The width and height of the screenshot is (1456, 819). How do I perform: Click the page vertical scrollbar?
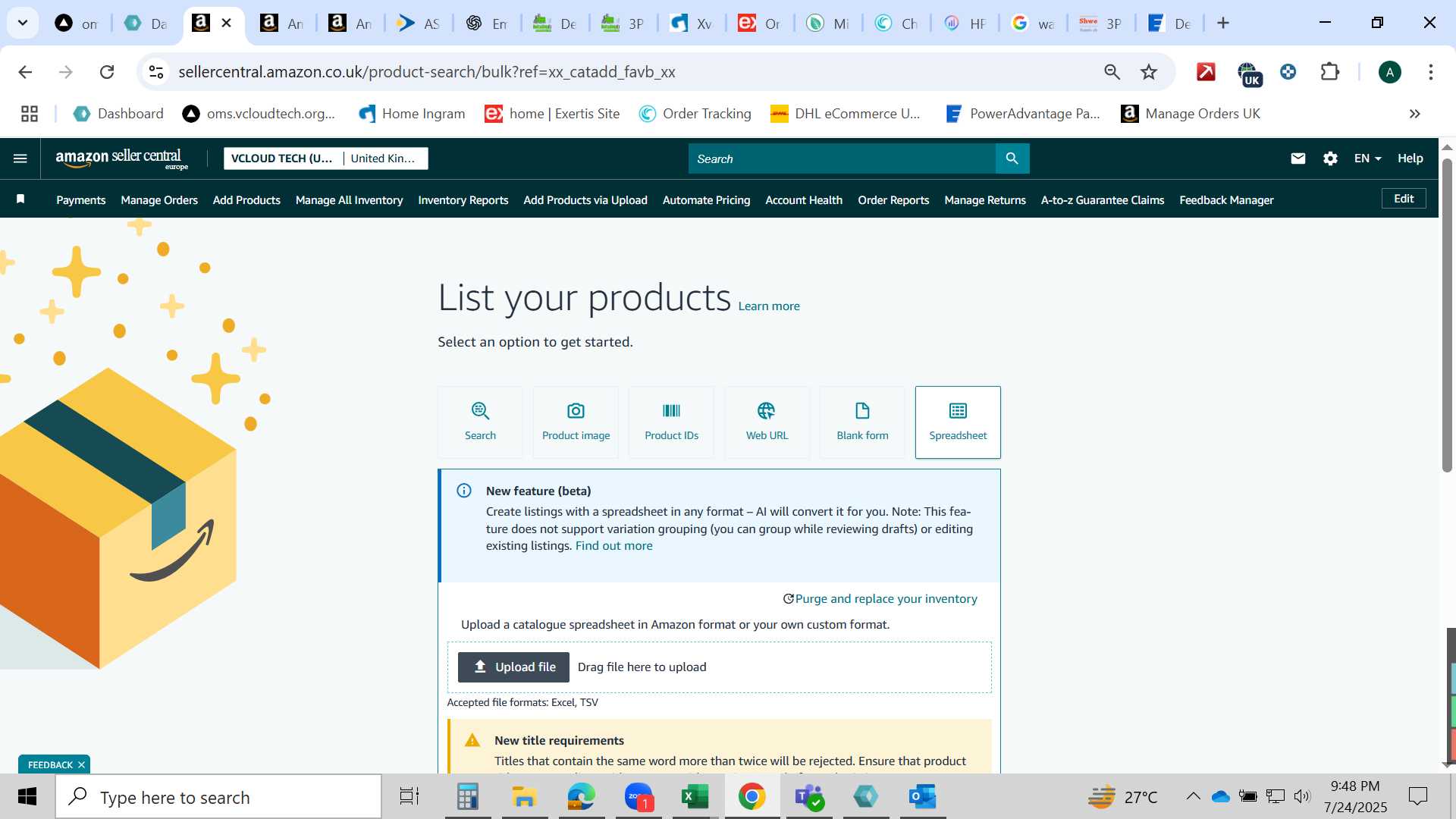(x=1447, y=315)
